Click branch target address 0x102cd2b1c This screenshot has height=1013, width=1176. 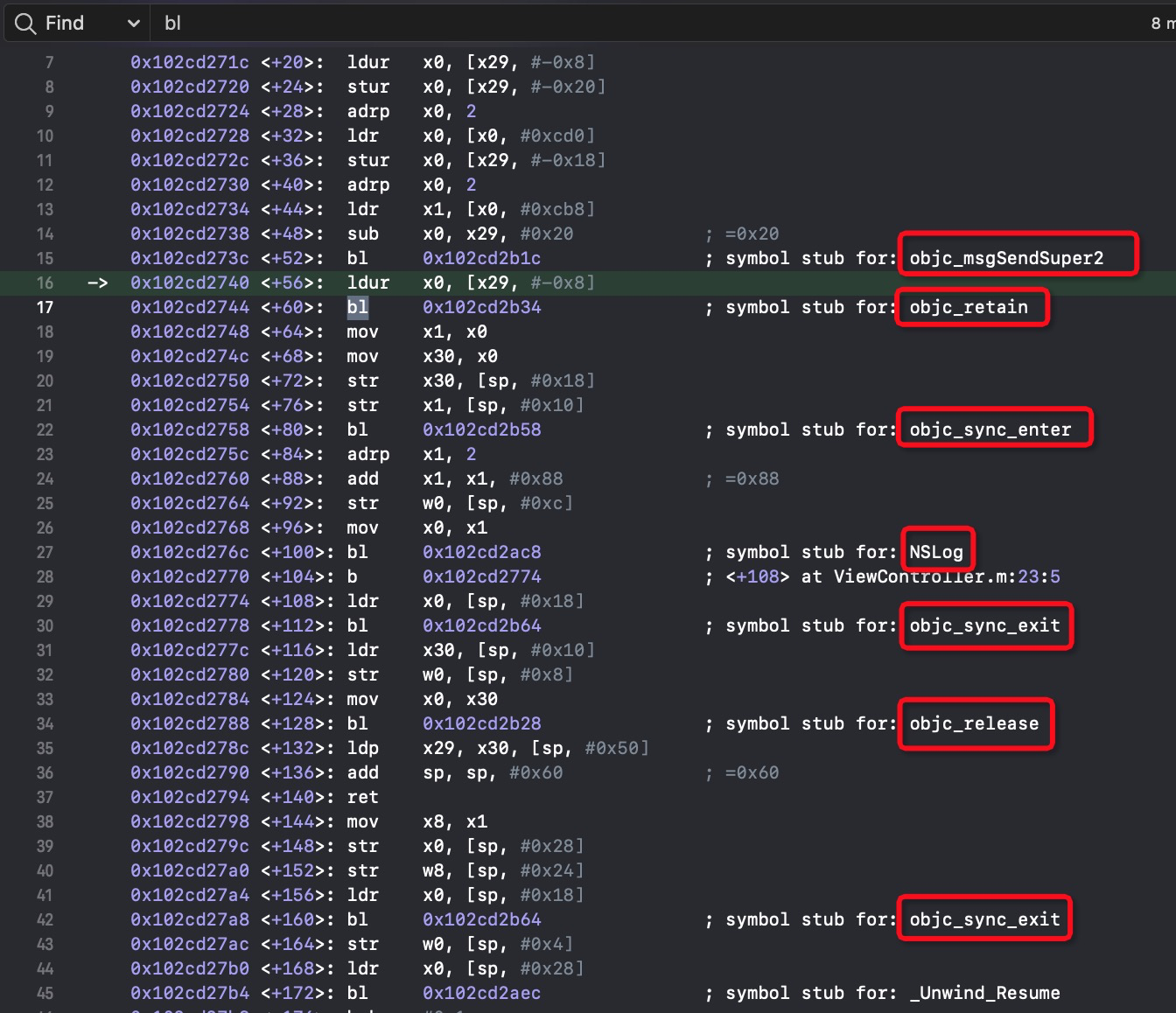pyautogui.click(x=481, y=258)
